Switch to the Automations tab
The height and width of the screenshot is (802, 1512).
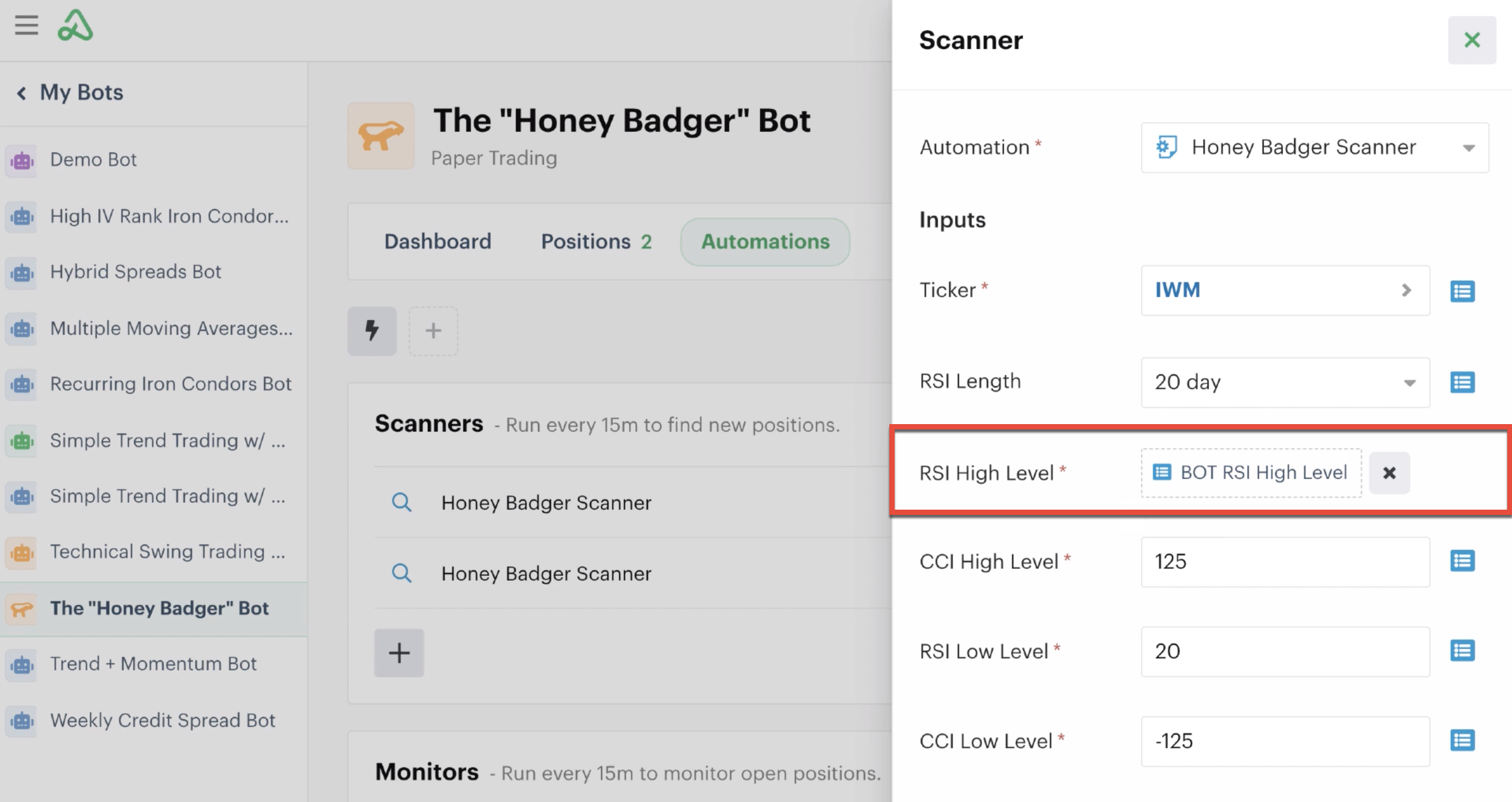click(x=765, y=242)
